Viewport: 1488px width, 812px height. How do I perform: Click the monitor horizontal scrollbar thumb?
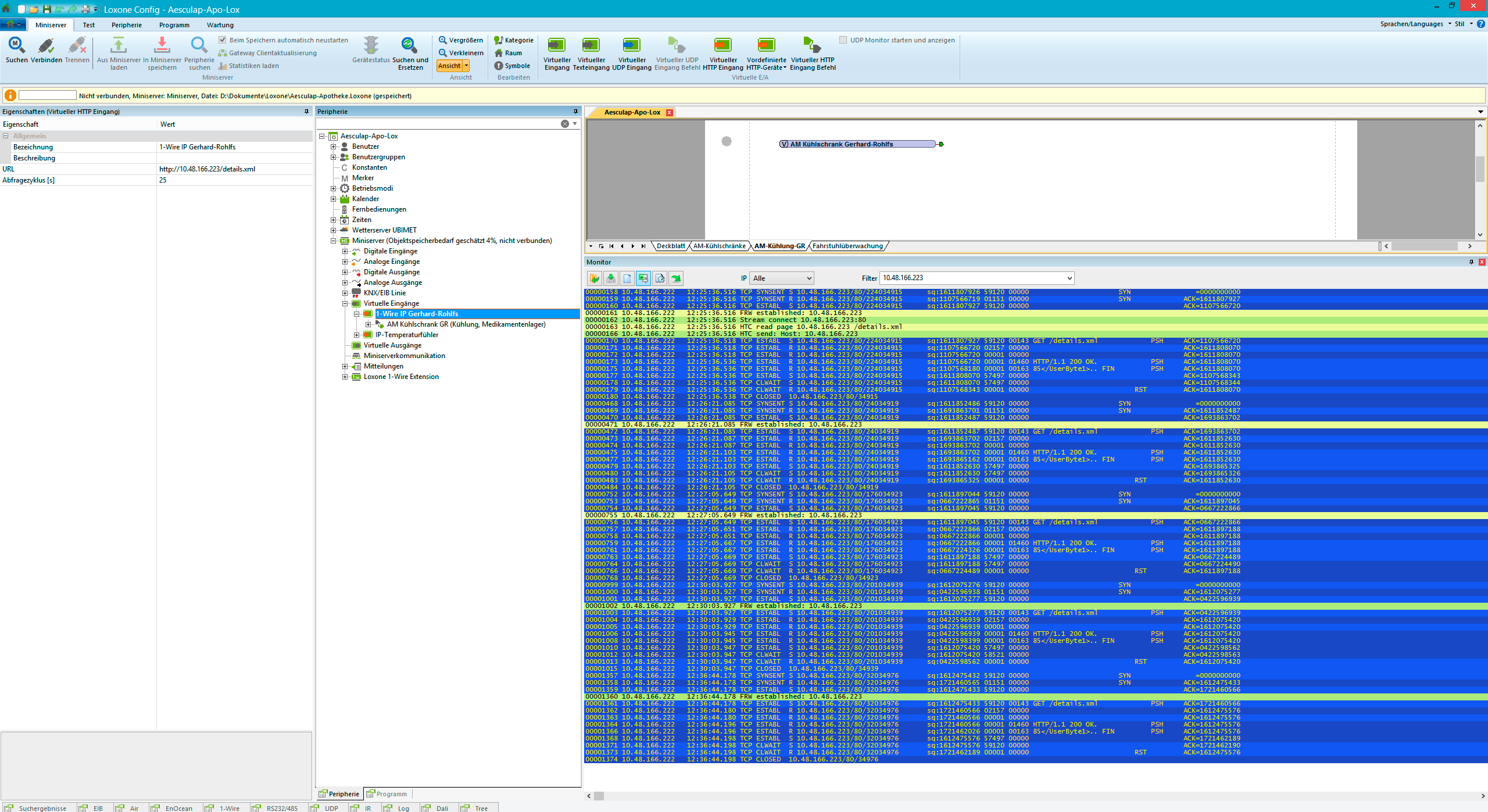(x=599, y=796)
